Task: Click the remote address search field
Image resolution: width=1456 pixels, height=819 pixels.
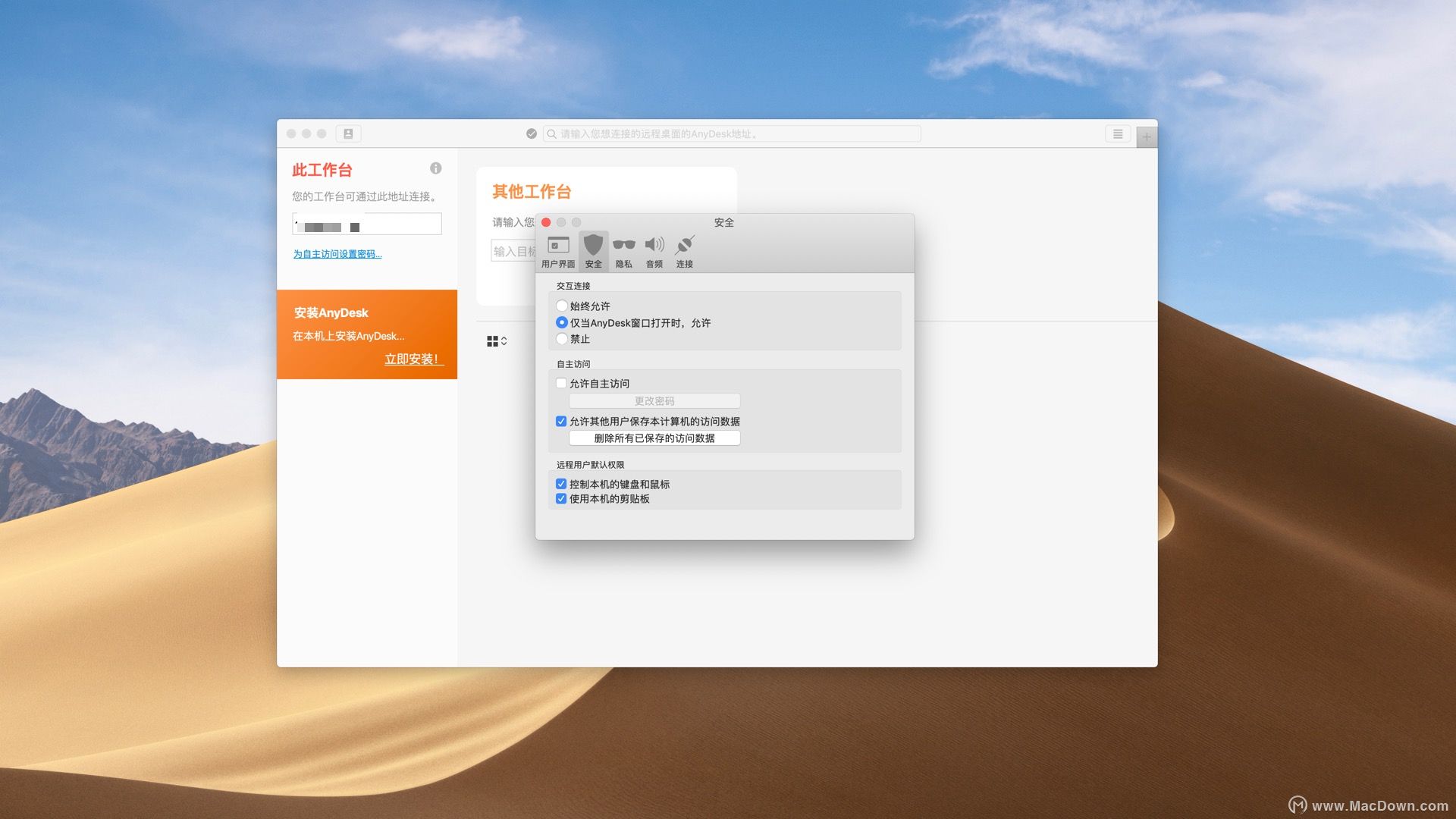Action: point(732,133)
